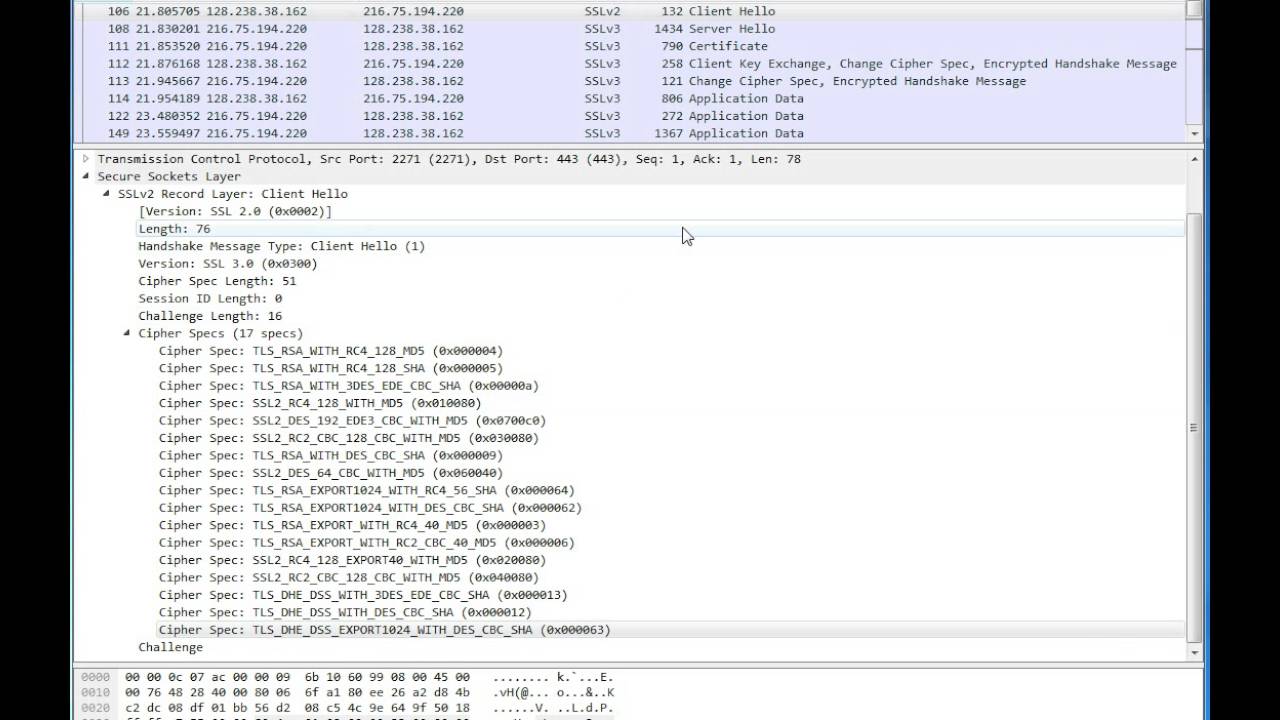1280x720 pixels.
Task: Select Session ID Length: 0 field
Action: (x=210, y=298)
